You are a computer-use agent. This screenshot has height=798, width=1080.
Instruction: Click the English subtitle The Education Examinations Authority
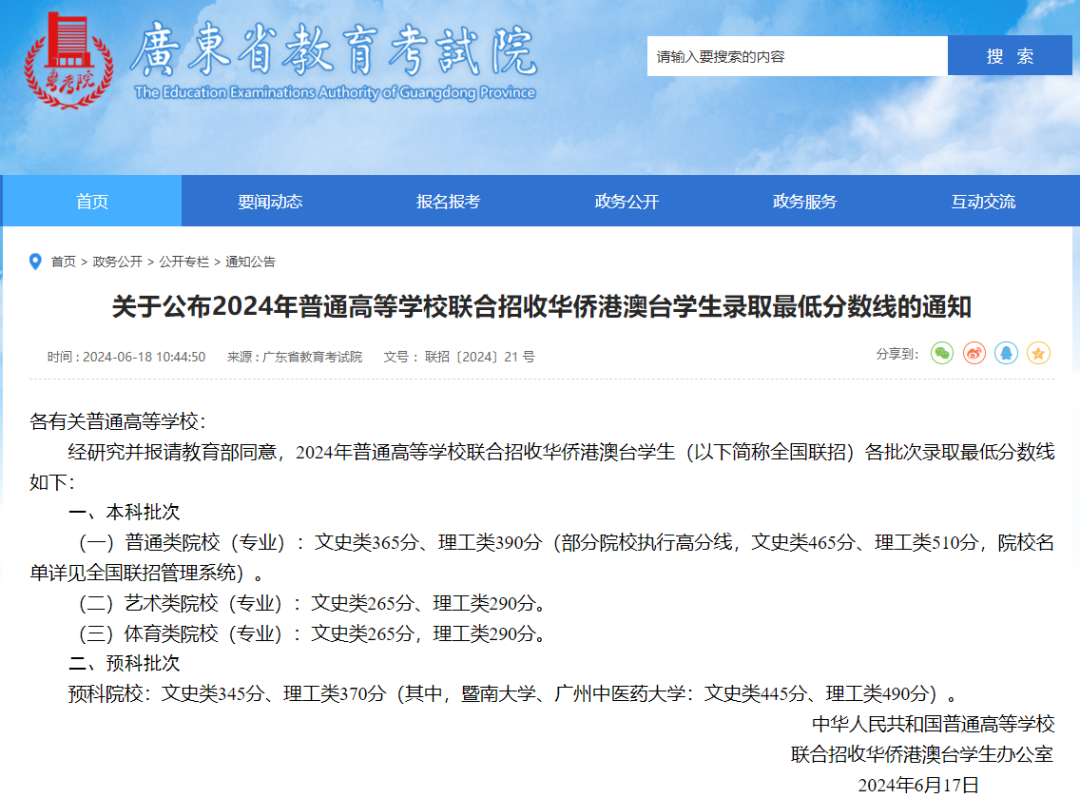(335, 92)
